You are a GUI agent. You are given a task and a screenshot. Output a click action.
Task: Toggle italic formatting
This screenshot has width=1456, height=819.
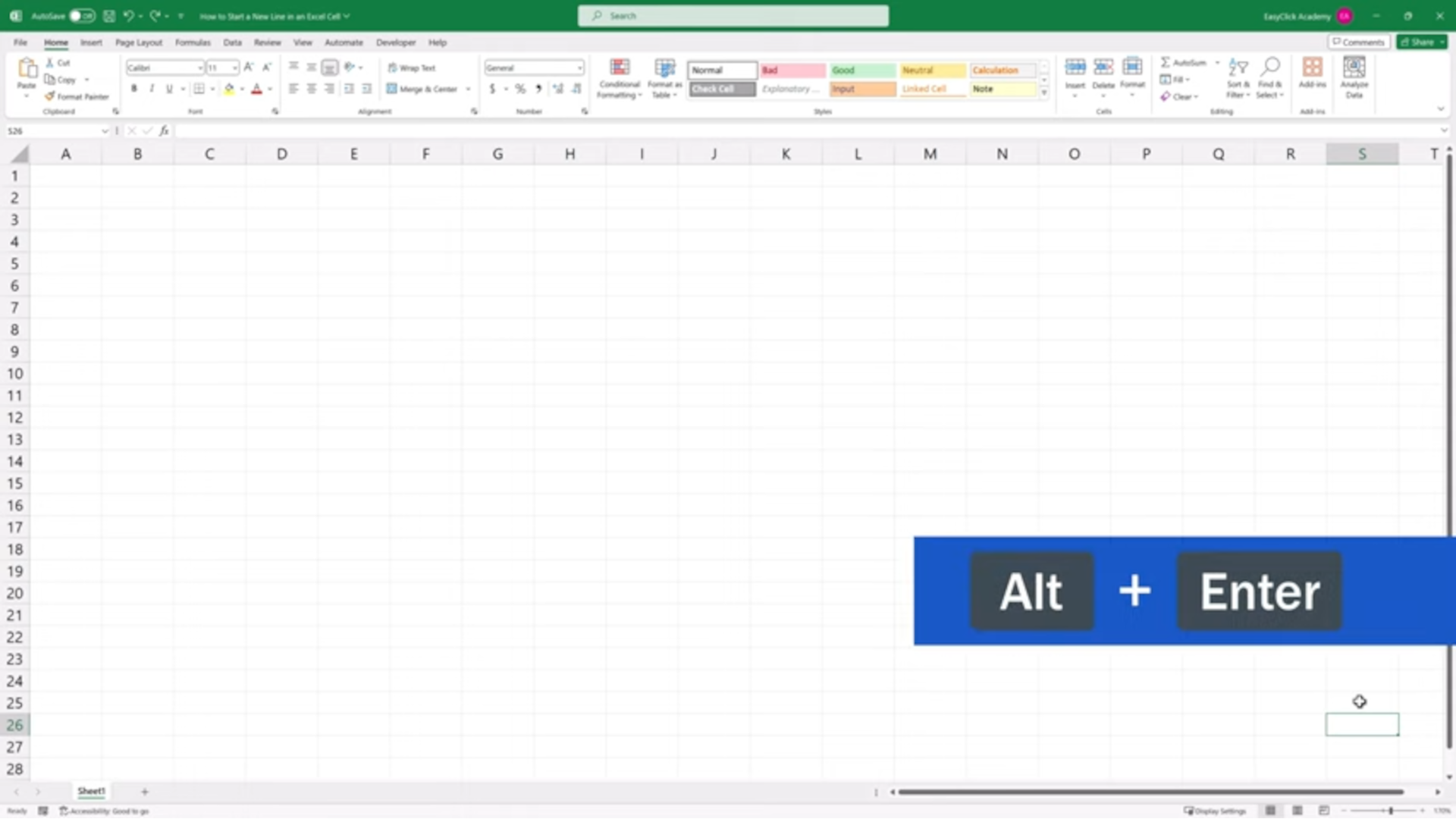[x=150, y=89]
